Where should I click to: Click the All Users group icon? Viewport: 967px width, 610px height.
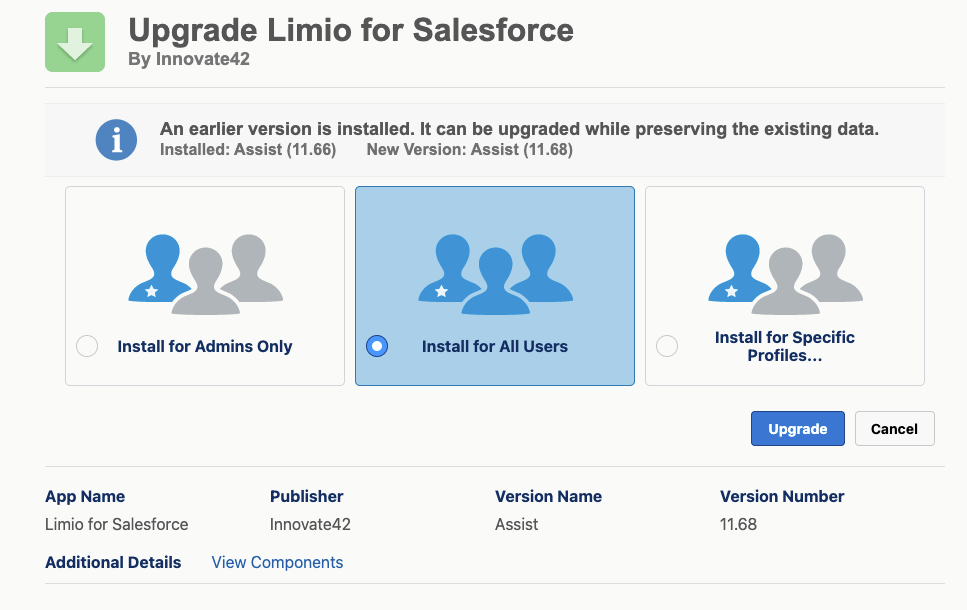(495, 274)
